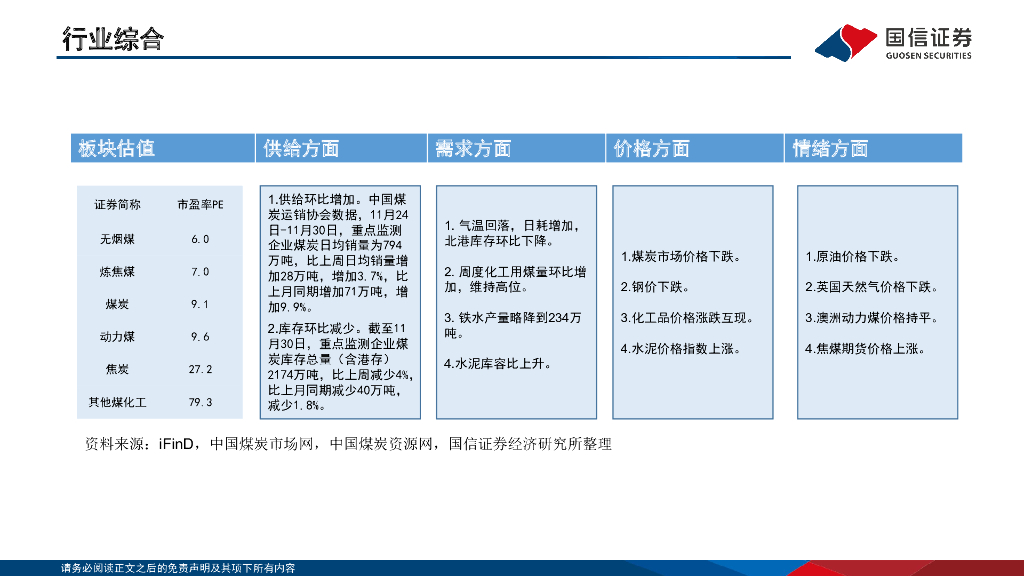
Task: Click the 3.澳洲动力煤价格持平 item
Action: click(872, 318)
